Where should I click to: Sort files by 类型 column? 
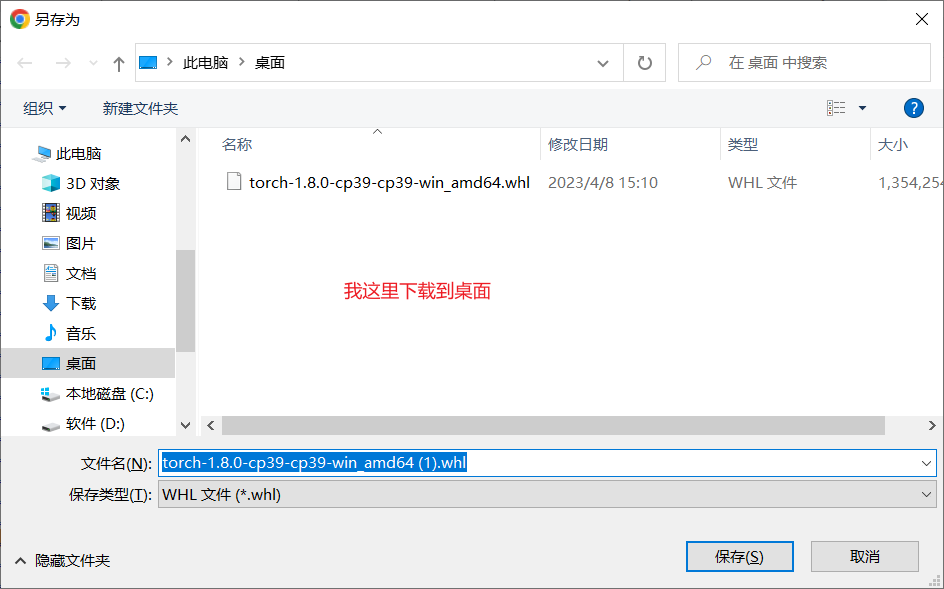point(742,145)
